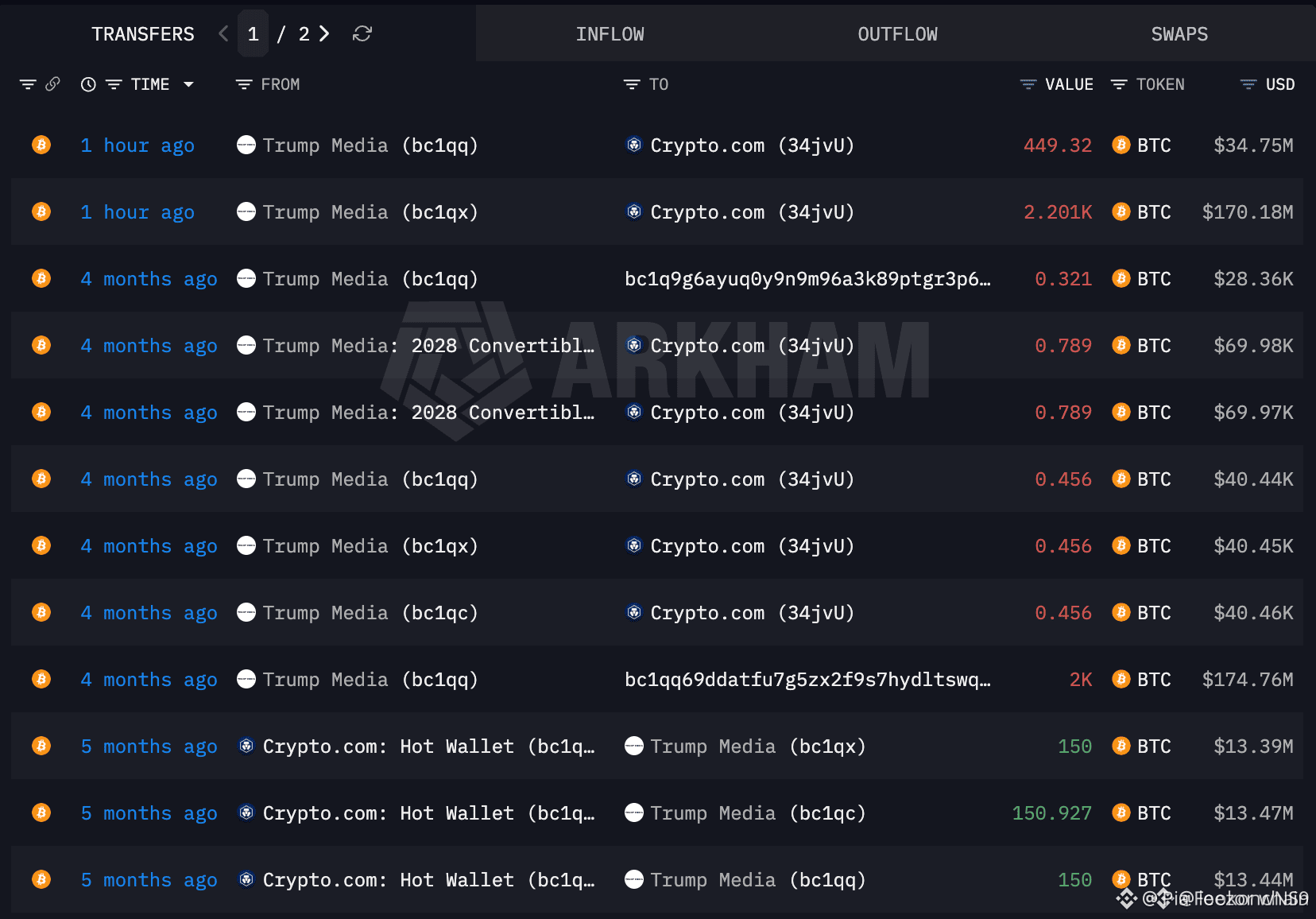
Task: Click the $174.76M USD amount
Action: pyautogui.click(x=1248, y=680)
